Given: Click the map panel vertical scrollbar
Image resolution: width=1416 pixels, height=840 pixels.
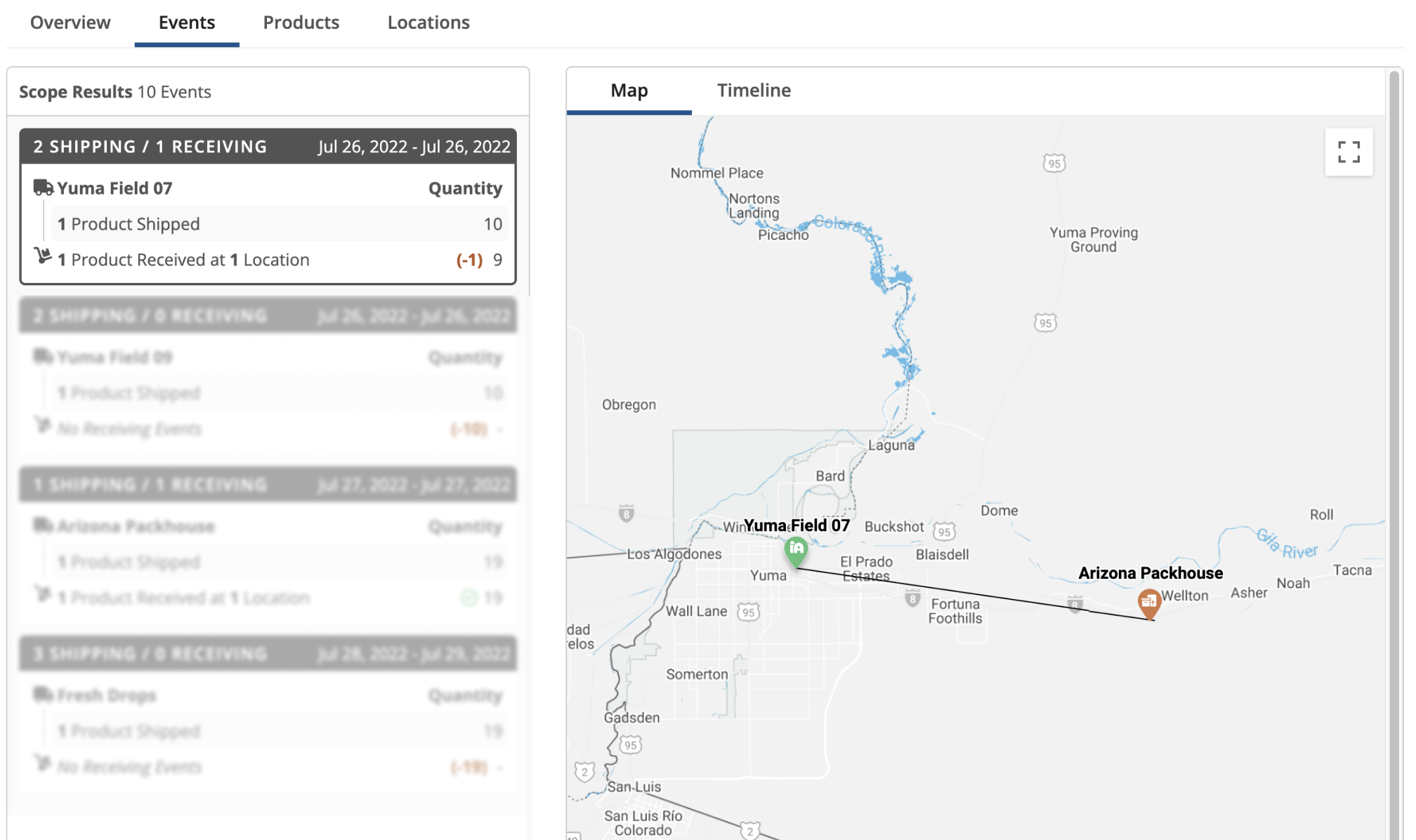Looking at the screenshot, I should (1394, 449).
